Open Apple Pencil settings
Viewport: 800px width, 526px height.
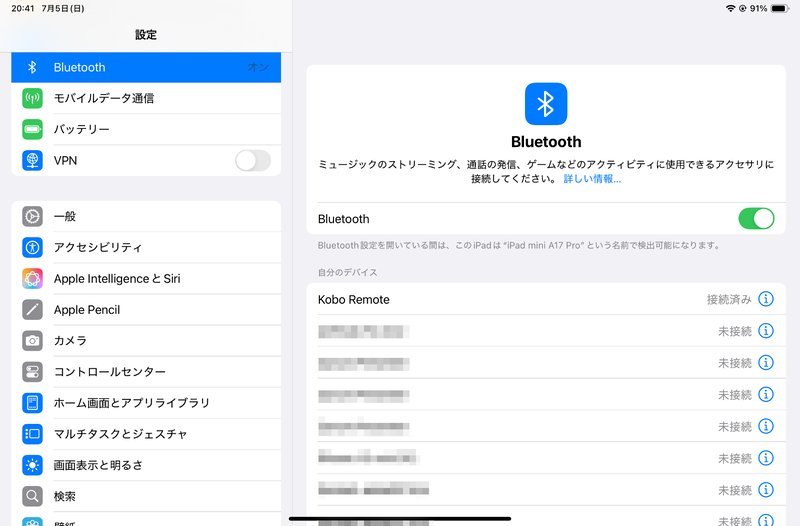(146, 310)
